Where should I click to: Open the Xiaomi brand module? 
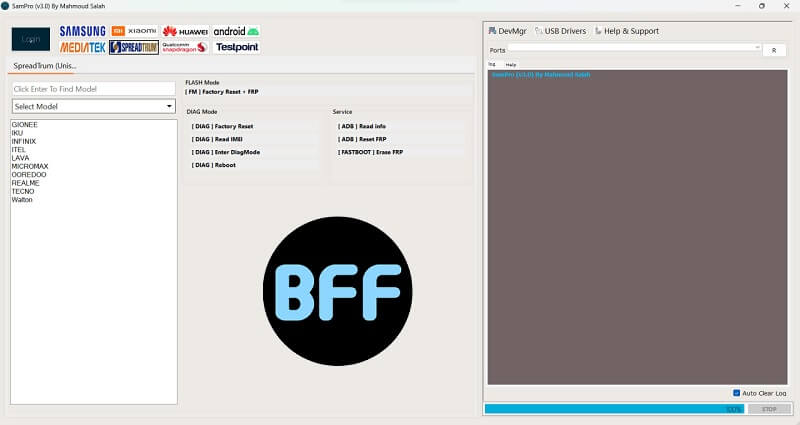[x=134, y=31]
